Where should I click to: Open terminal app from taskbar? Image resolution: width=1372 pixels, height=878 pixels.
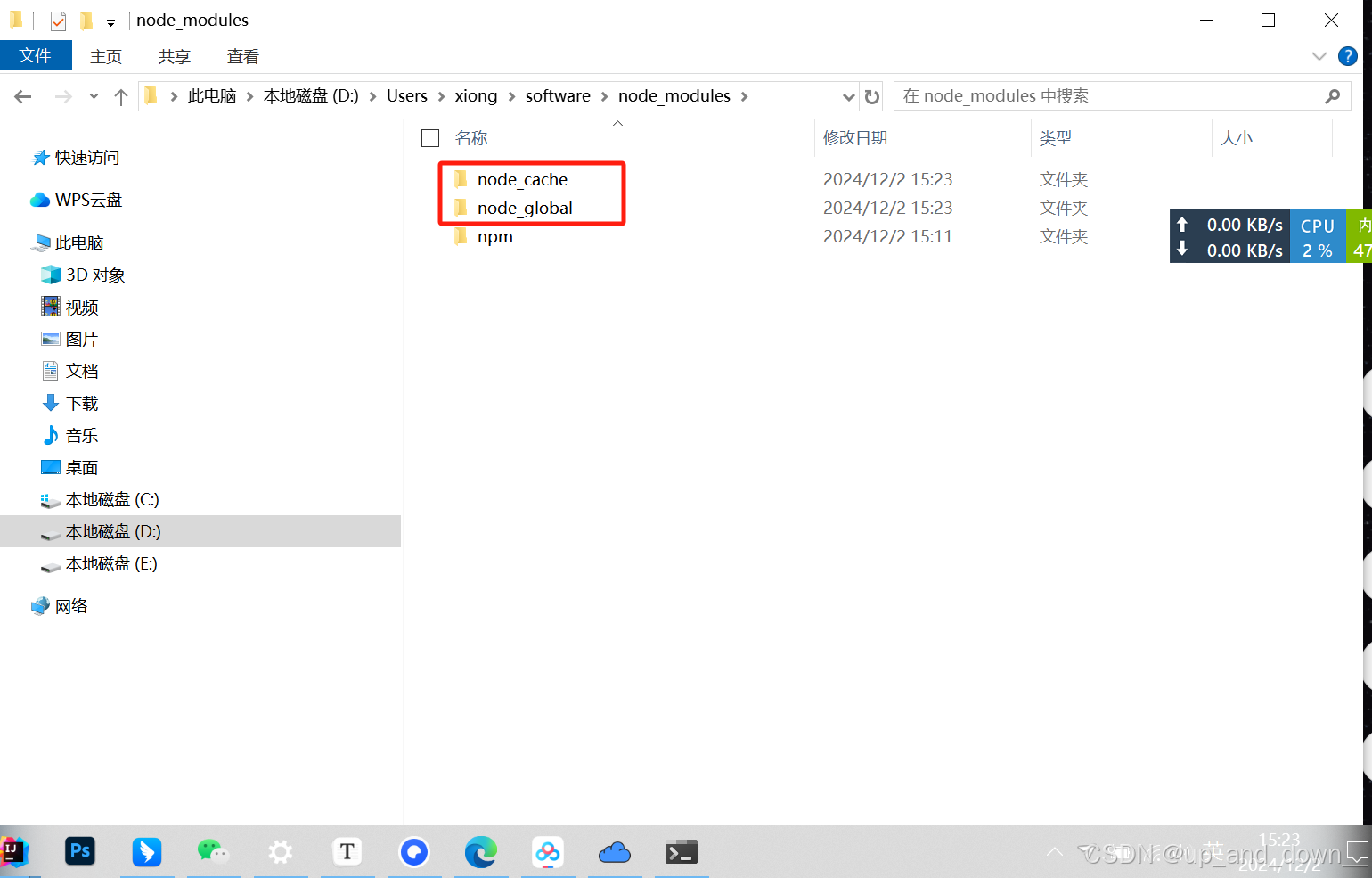click(682, 852)
